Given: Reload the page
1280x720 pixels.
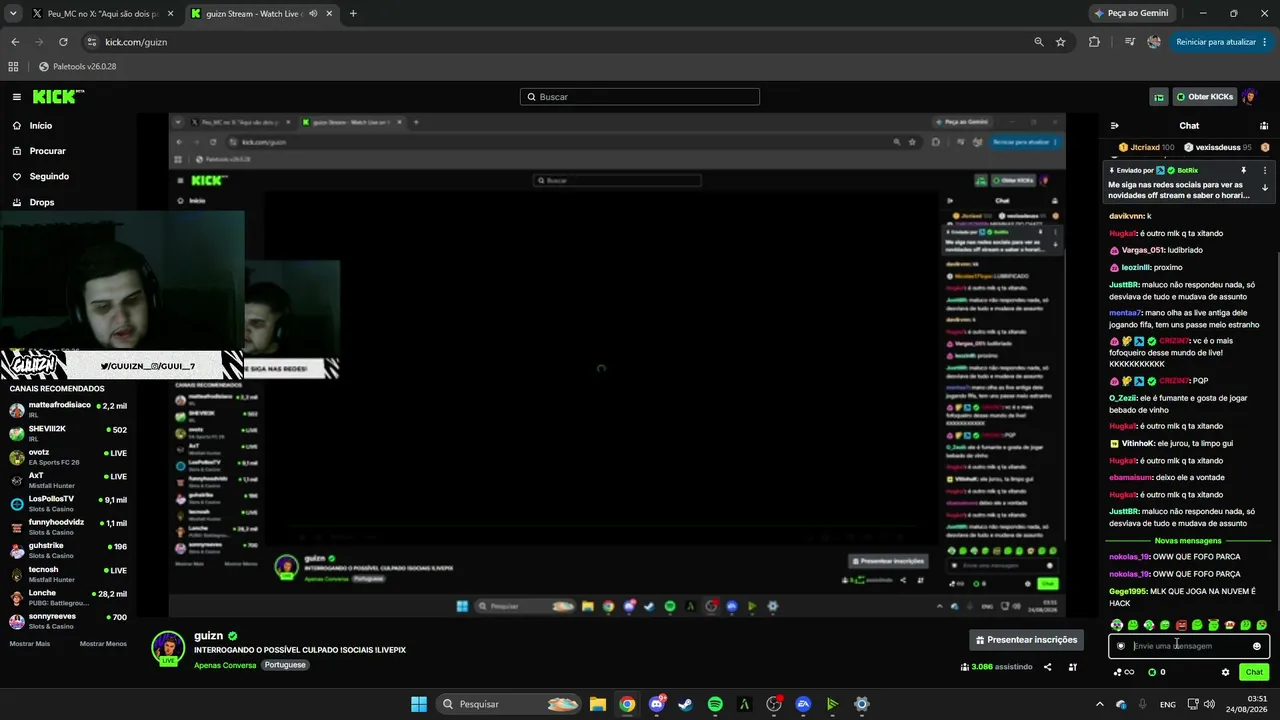Looking at the screenshot, I should point(63,42).
